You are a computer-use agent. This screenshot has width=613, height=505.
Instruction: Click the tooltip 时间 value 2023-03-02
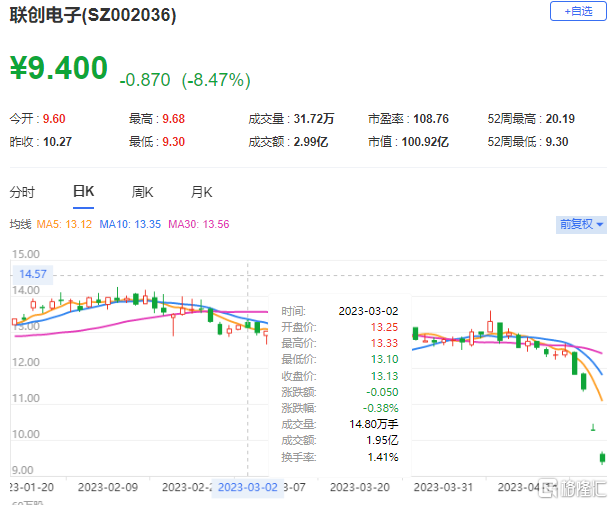368,311
